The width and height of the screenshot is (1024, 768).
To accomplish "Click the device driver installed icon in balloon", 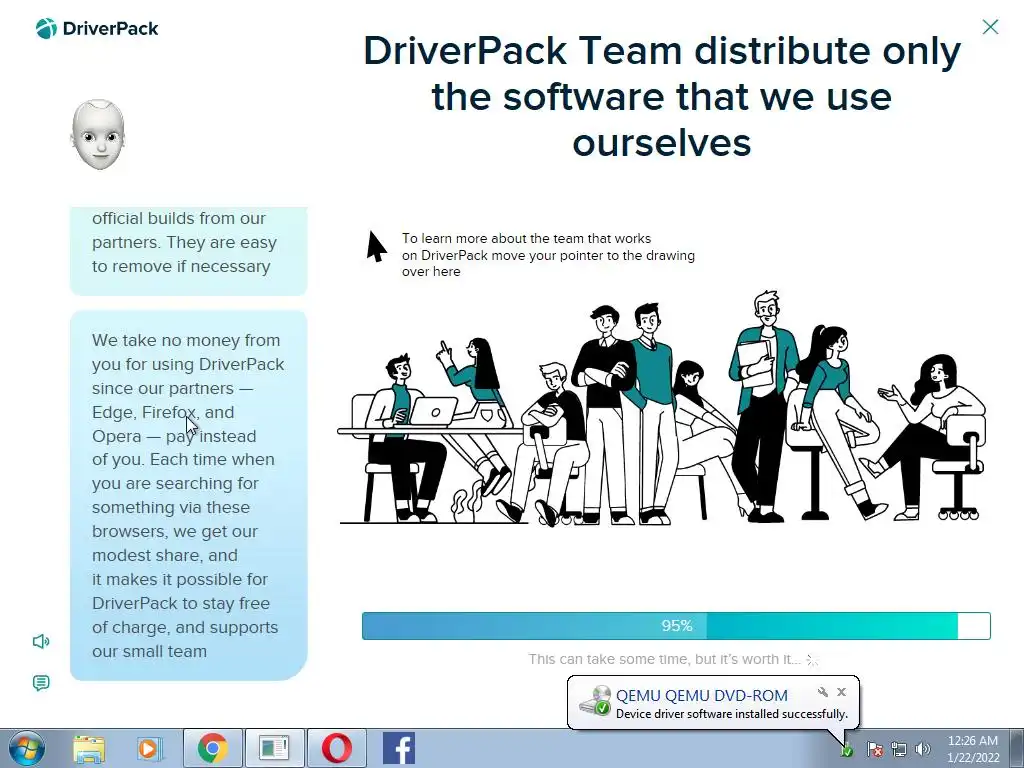I will (595, 701).
